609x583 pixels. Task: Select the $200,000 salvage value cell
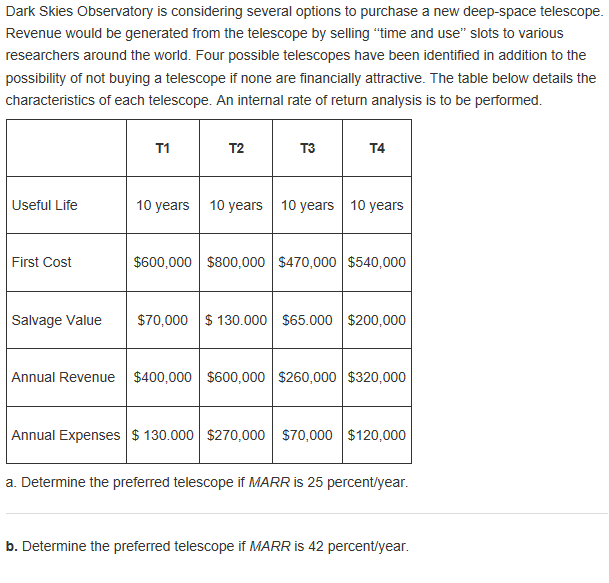377,320
